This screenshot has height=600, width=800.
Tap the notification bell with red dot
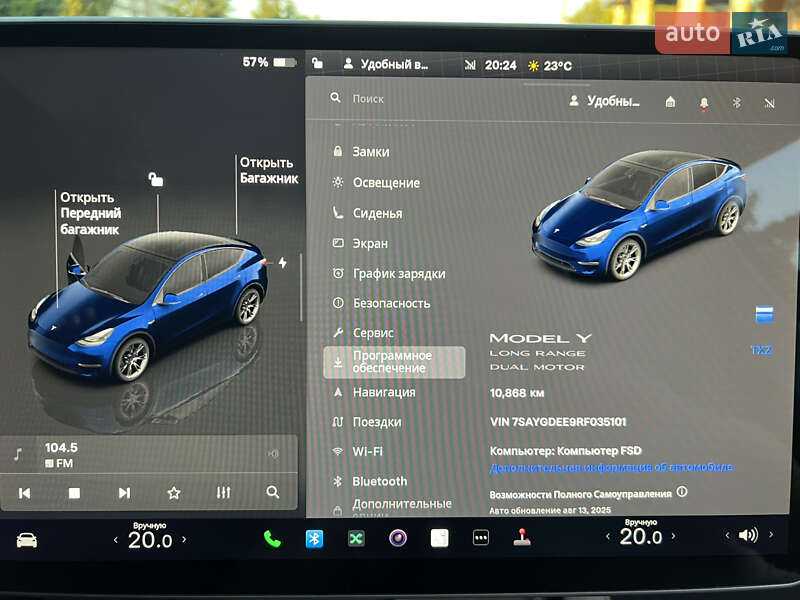point(704,101)
